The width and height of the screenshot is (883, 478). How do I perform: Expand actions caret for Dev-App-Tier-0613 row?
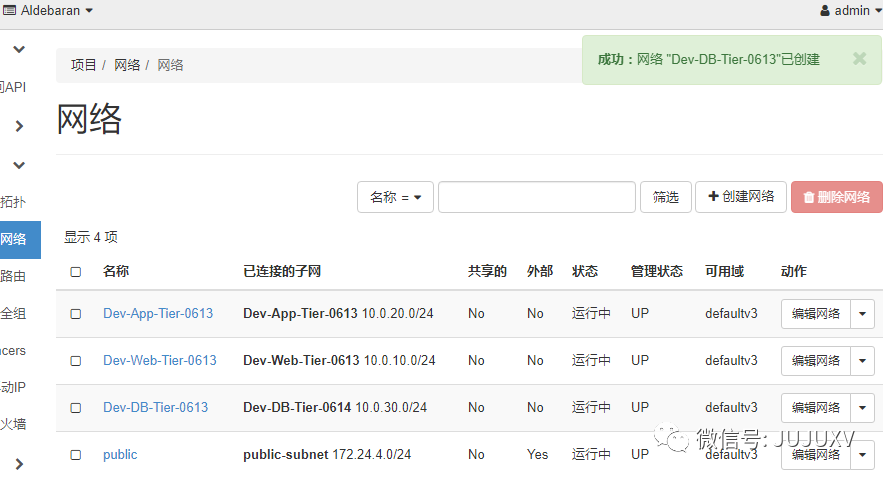click(863, 314)
